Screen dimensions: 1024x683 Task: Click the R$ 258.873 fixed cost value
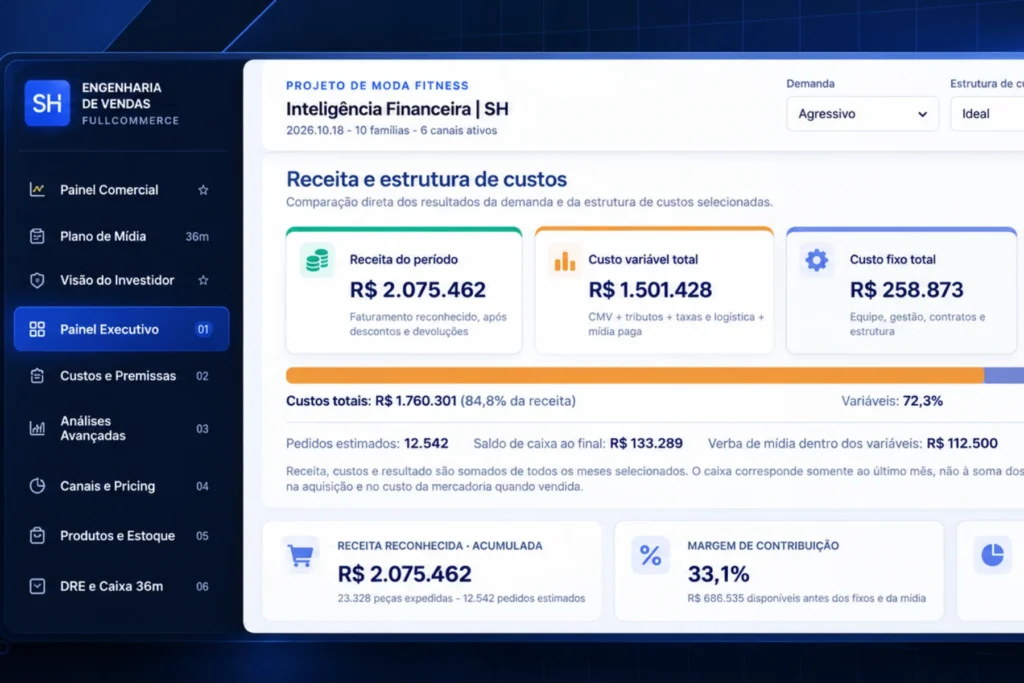click(906, 290)
